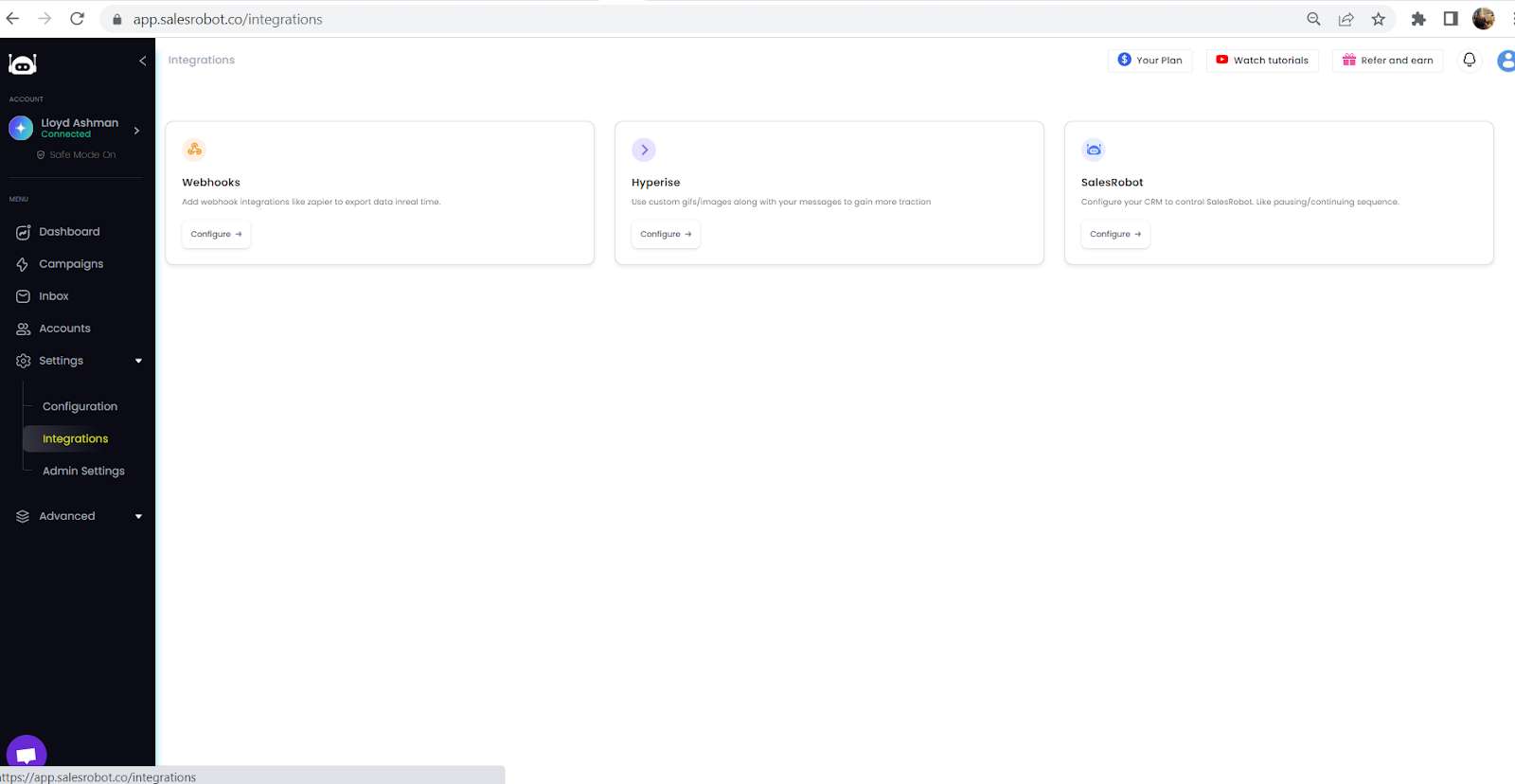The image size is (1515, 784).
Task: Click the browser back arrow
Action: click(12, 18)
